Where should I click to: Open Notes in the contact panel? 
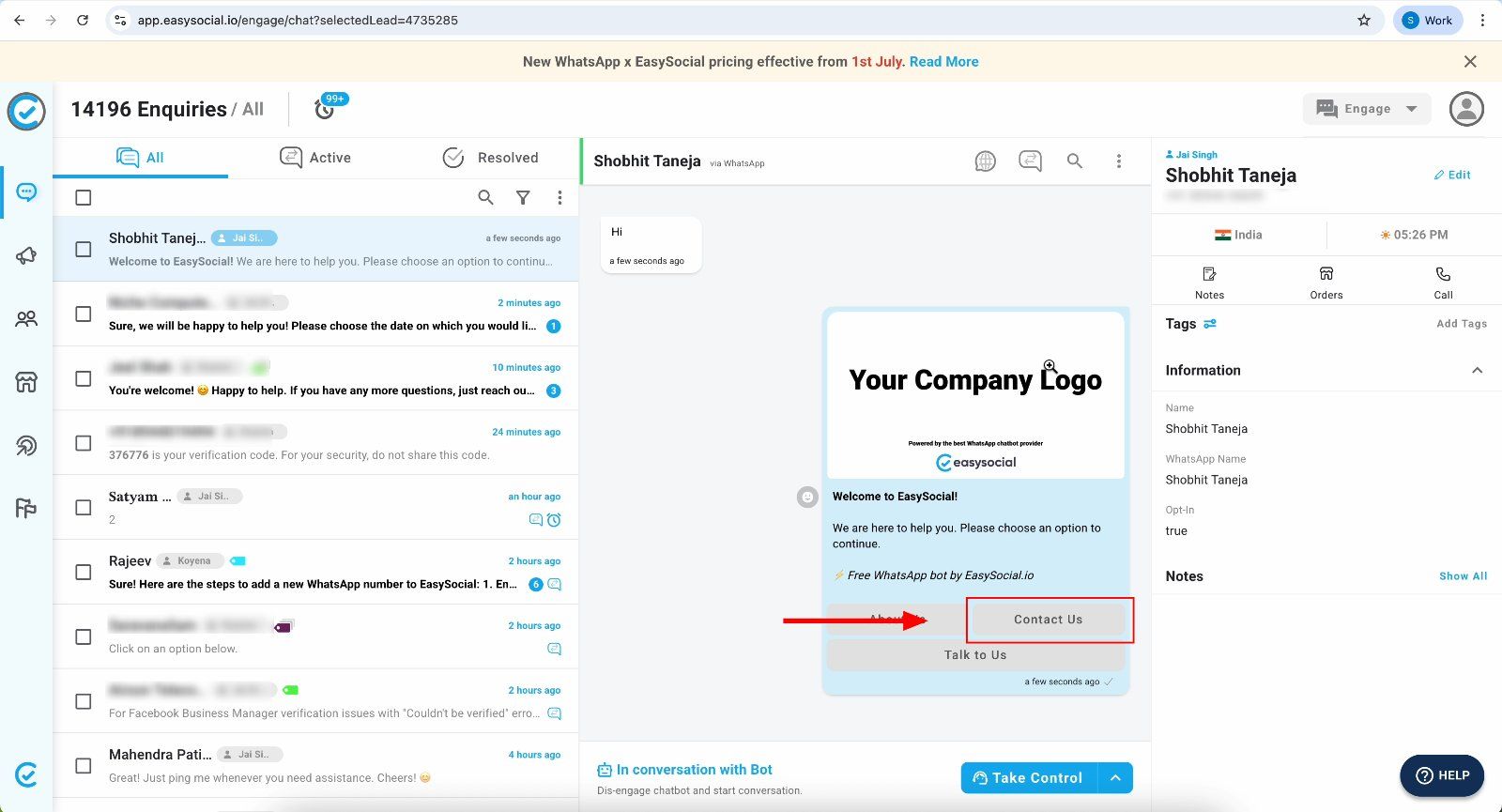[1209, 282]
